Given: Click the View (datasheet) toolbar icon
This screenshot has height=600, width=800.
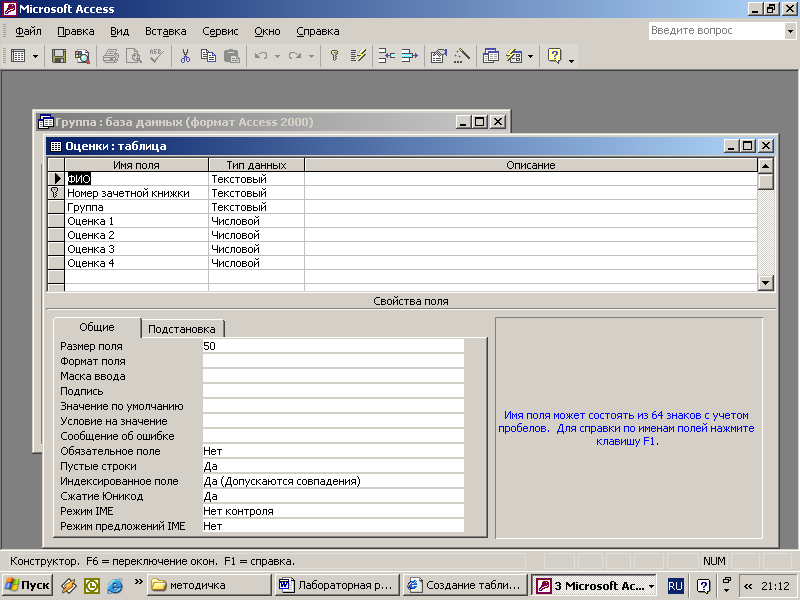Looking at the screenshot, I should pyautogui.click(x=18, y=56).
